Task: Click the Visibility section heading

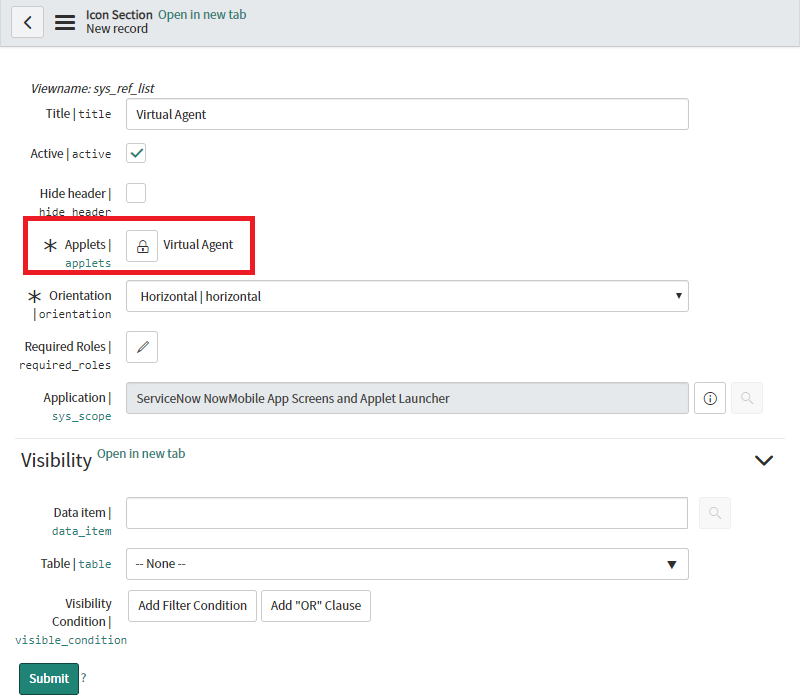Action: (57, 460)
